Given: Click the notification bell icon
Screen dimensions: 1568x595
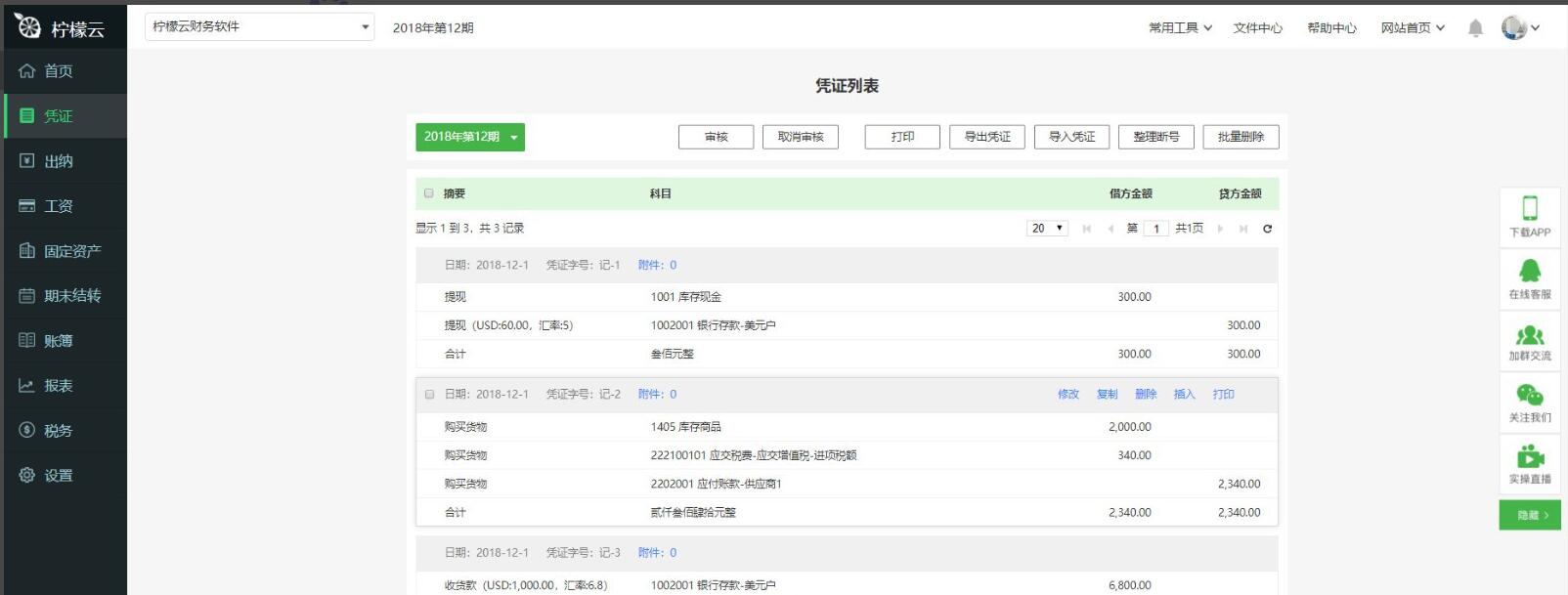Looking at the screenshot, I should pos(1475,28).
